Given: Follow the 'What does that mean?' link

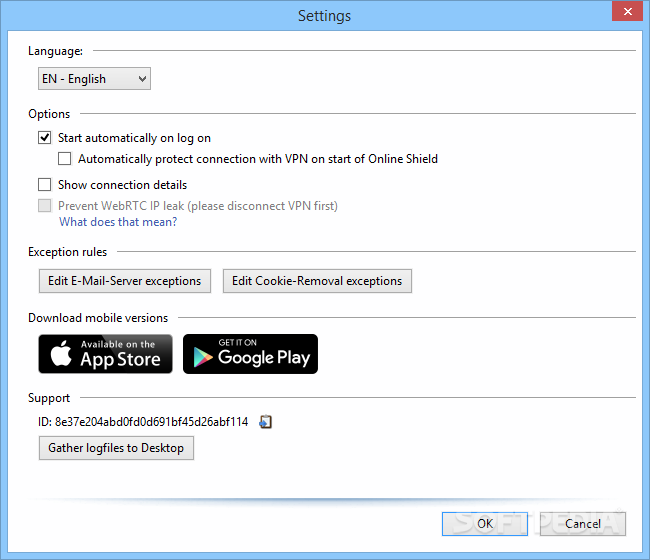Looking at the screenshot, I should (118, 222).
